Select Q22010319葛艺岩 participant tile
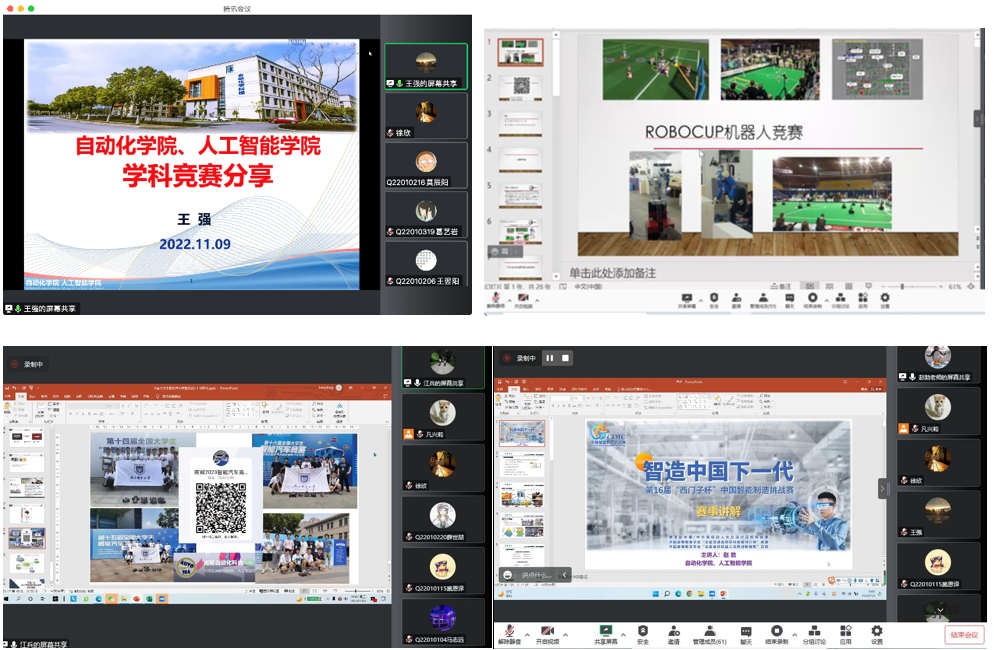Image resolution: width=994 pixels, height=650 pixels. [x=426, y=214]
